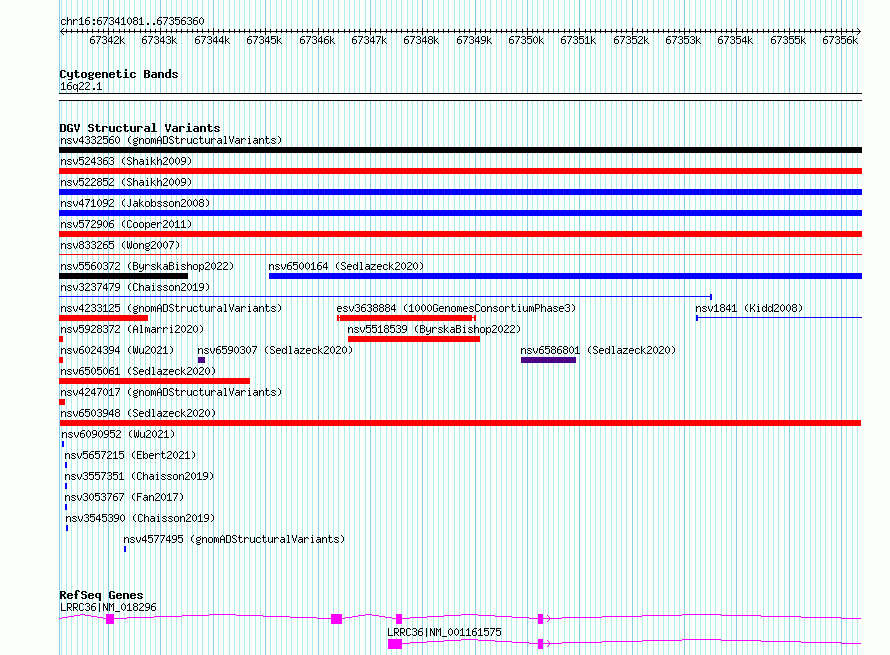Open nsv4247017 gnomAD variant label
The height and width of the screenshot is (655, 890).
click(x=171, y=392)
